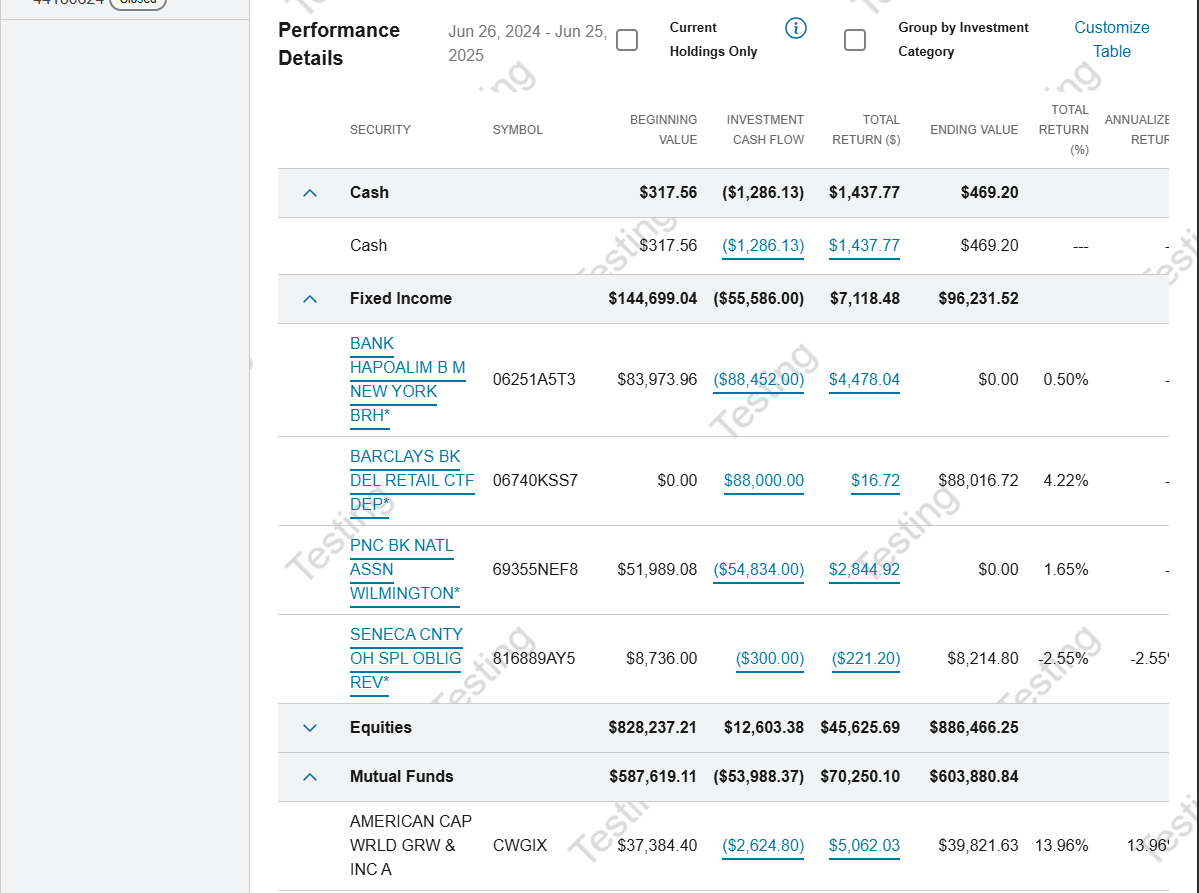Click Cash investment cash flow ($1,286.13)
The image size is (1199, 893).
[x=763, y=246]
